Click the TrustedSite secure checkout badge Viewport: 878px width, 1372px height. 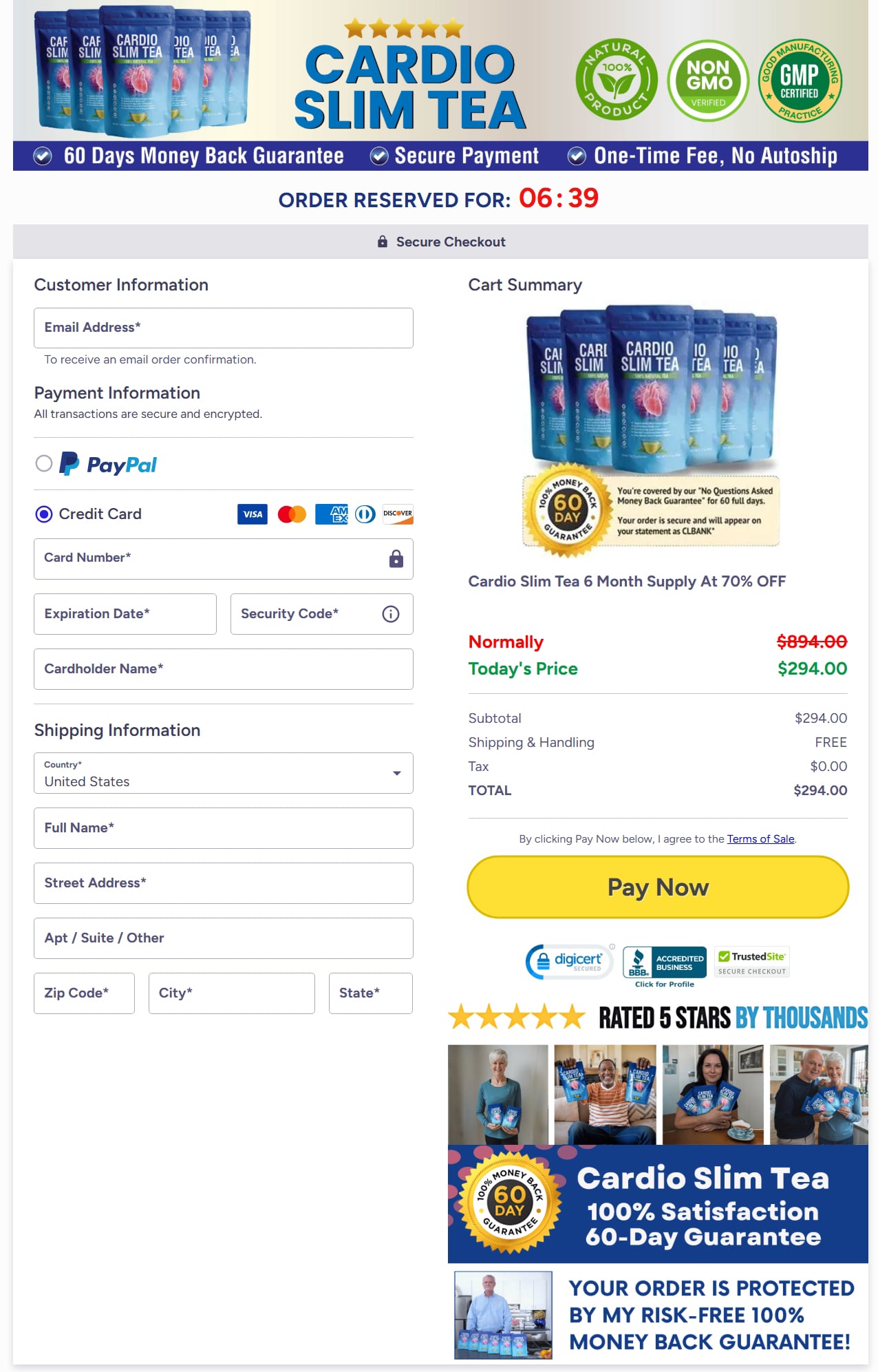coord(751,962)
